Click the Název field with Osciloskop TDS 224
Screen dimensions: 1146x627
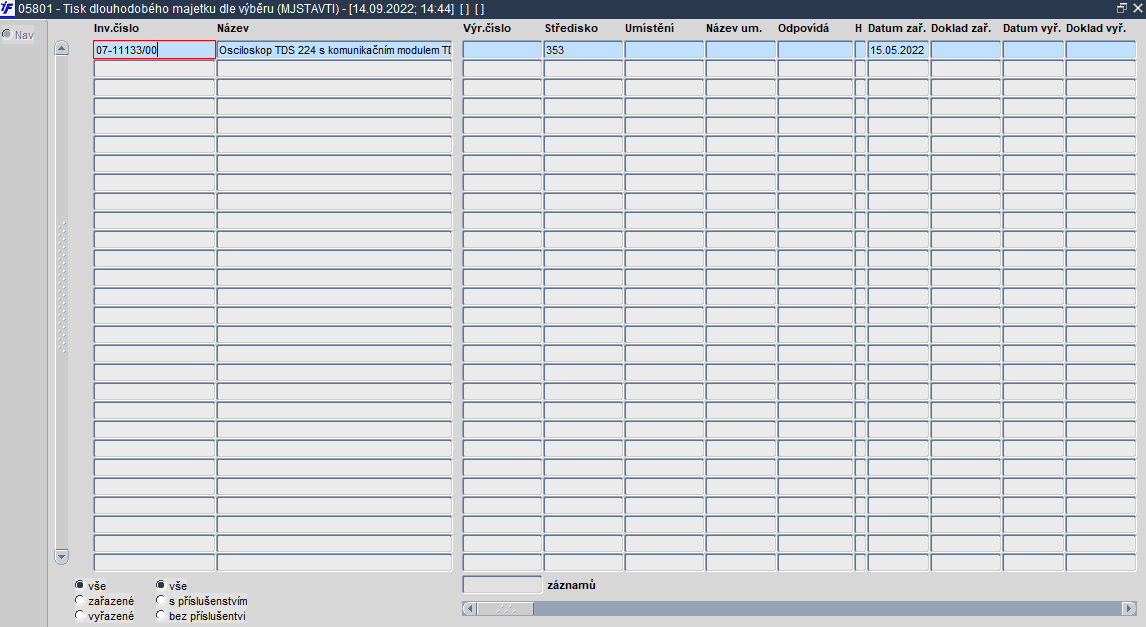[x=335, y=50]
